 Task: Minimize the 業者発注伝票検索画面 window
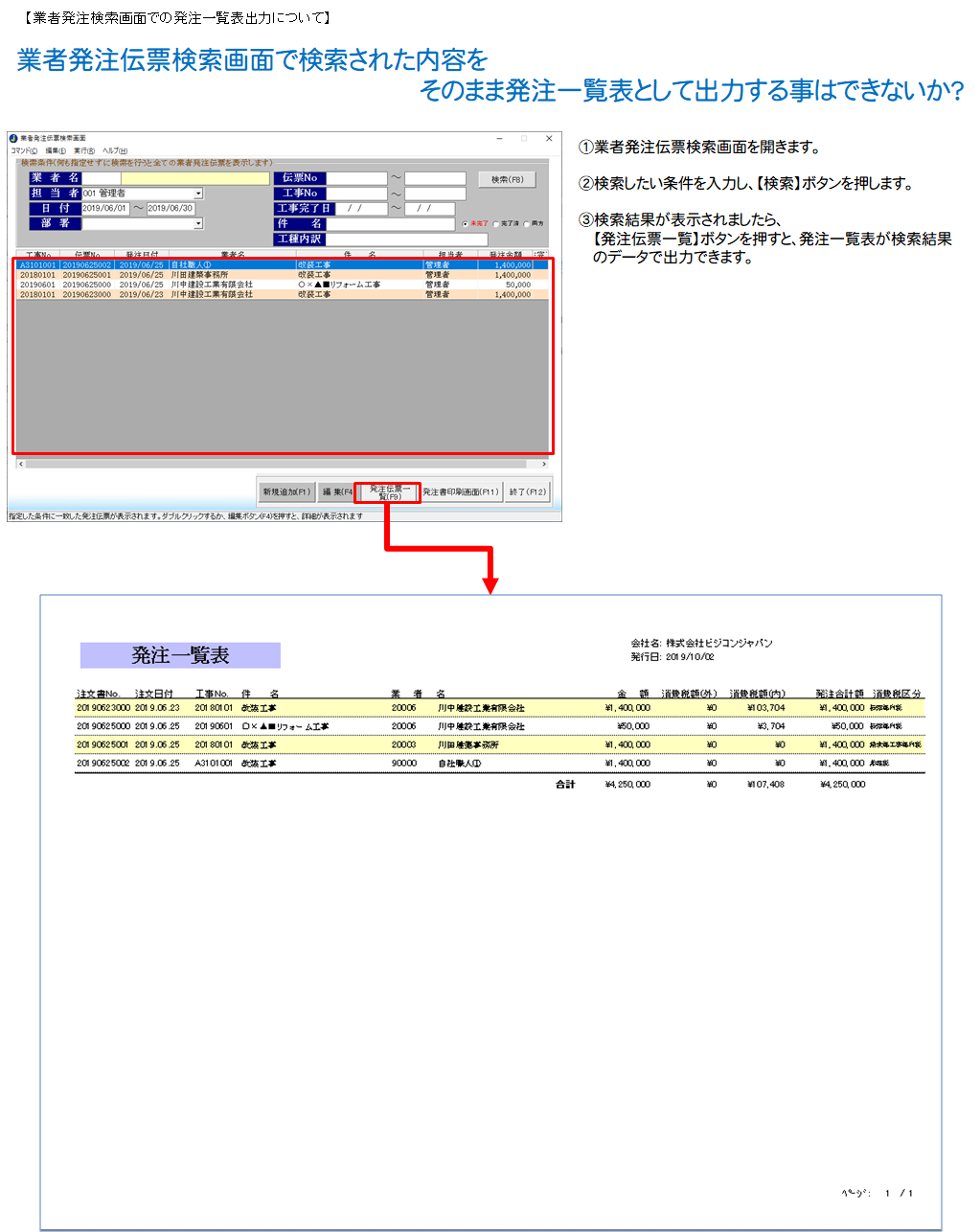pyautogui.click(x=499, y=139)
